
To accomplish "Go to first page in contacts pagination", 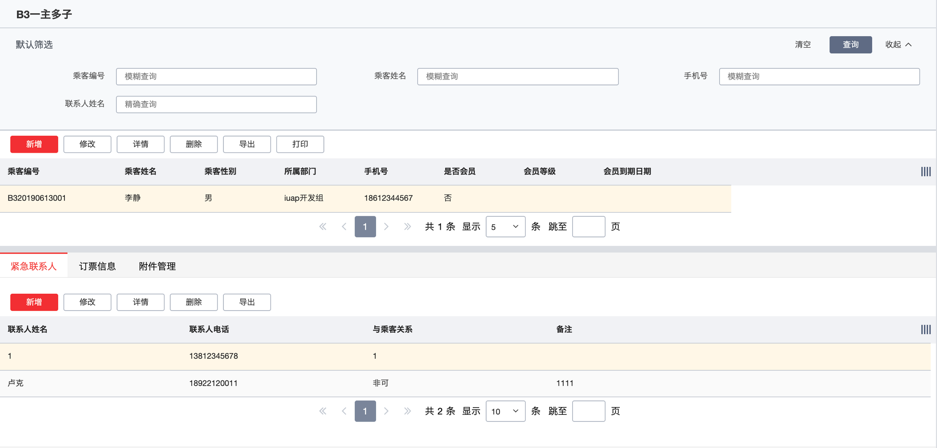I will 323,411.
